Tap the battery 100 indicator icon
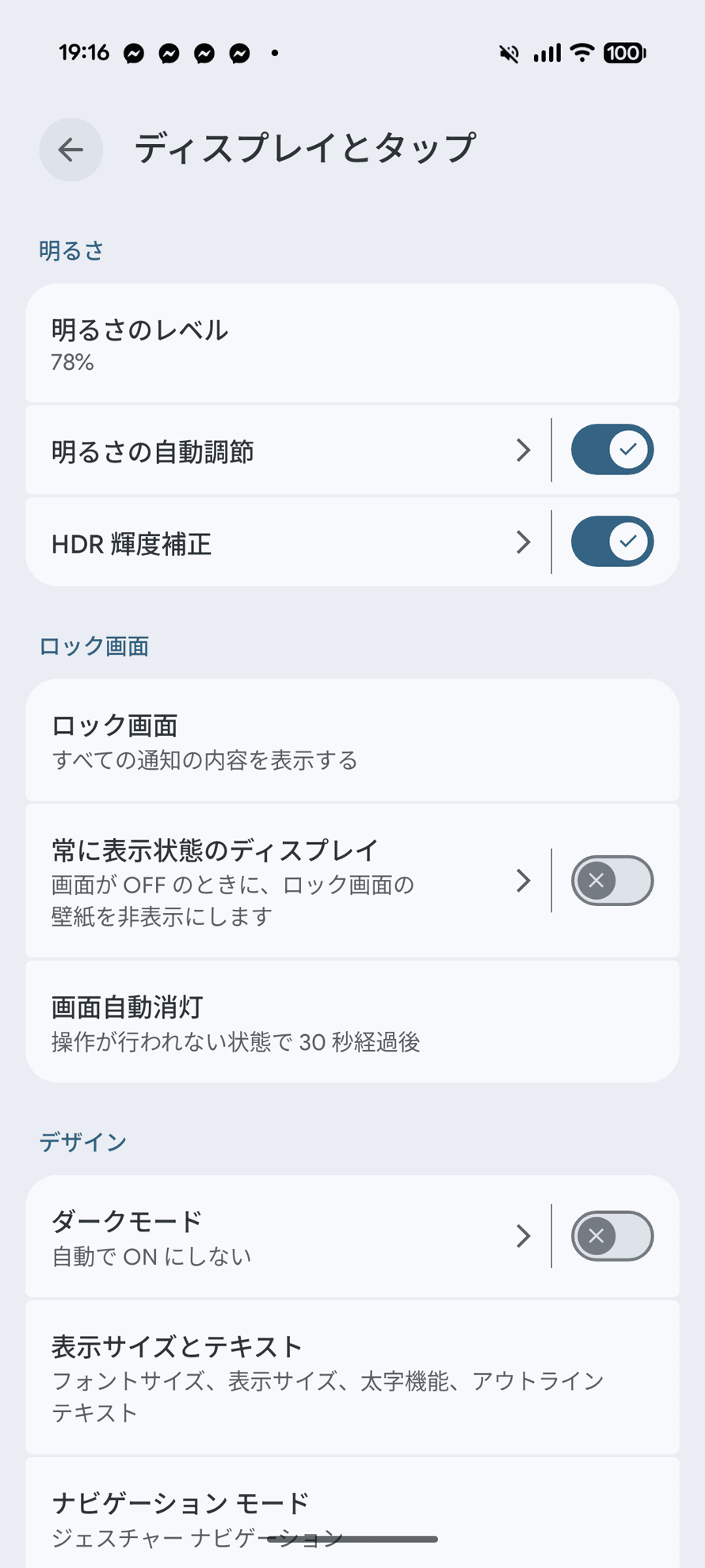Viewport: 705px width, 1568px height. point(625,53)
